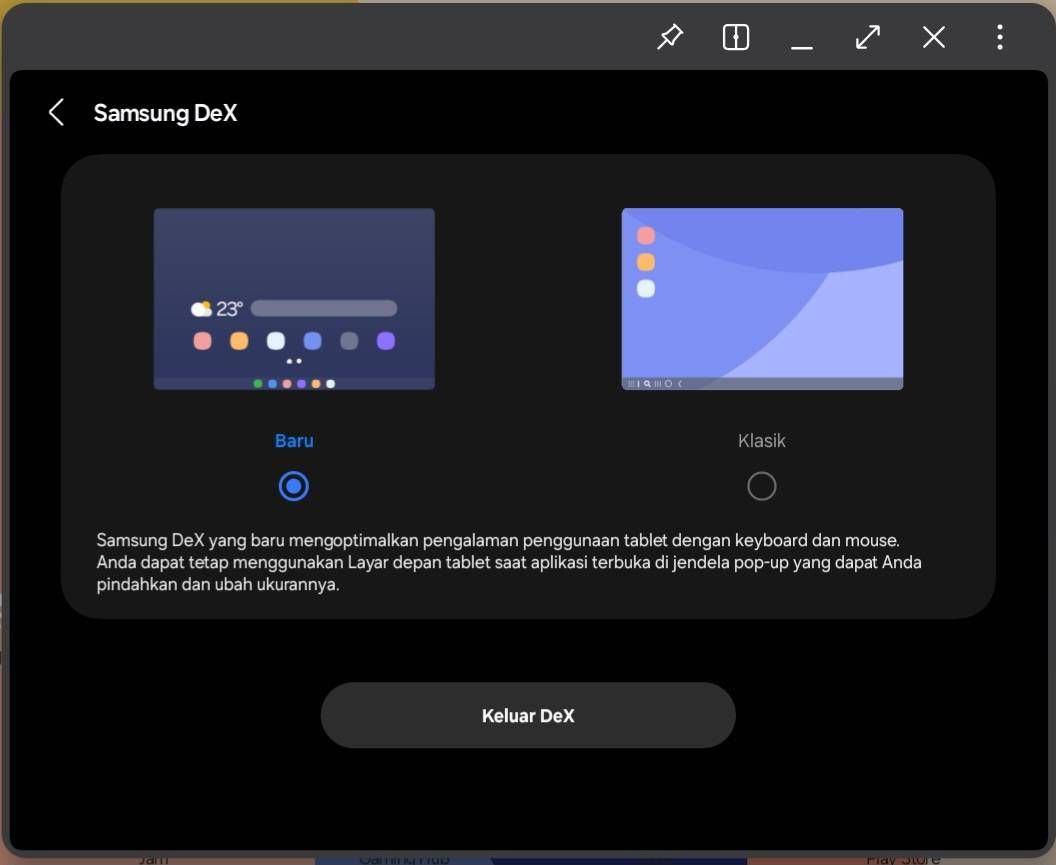Image resolution: width=1056 pixels, height=865 pixels.
Task: Click the apps grid icon in the Klasik preview
Action: [x=629, y=383]
